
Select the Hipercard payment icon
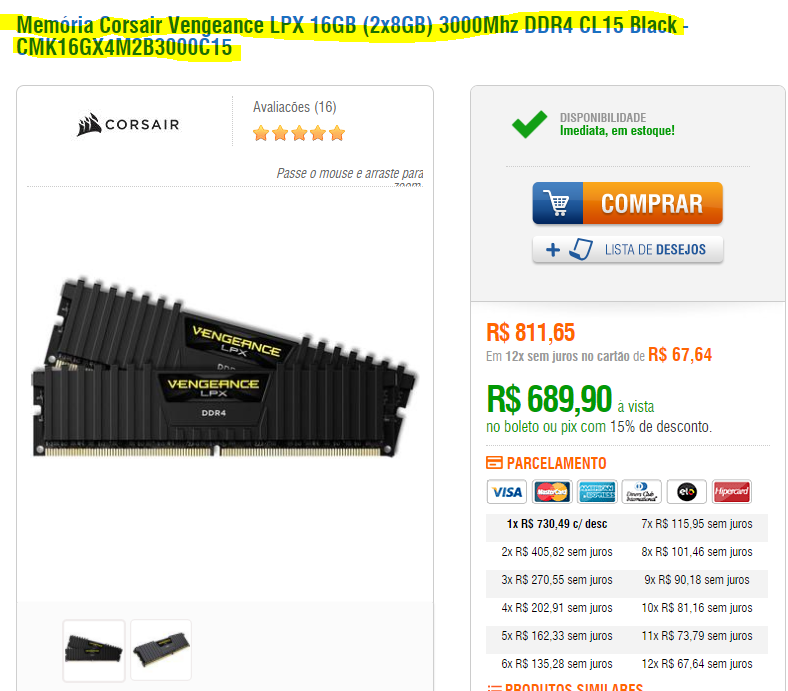point(732,491)
